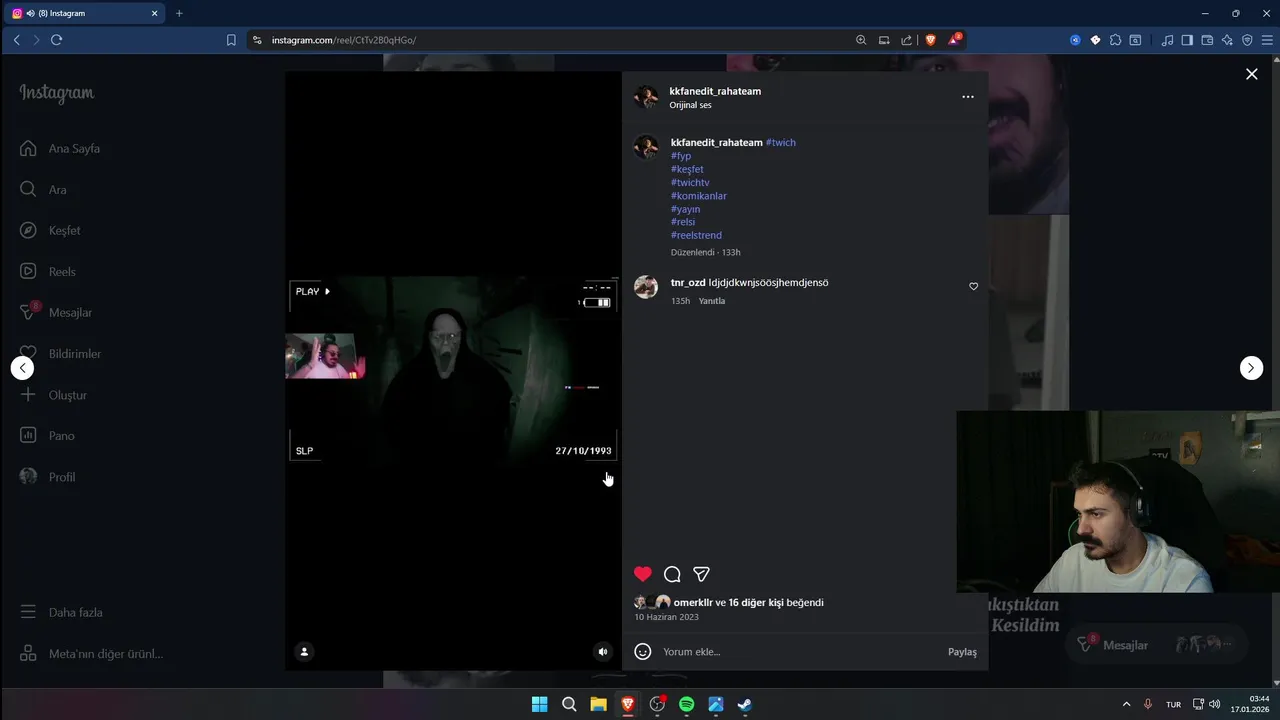The height and width of the screenshot is (720, 1280).
Task: Go to the previous post with left arrow
Action: 22,368
